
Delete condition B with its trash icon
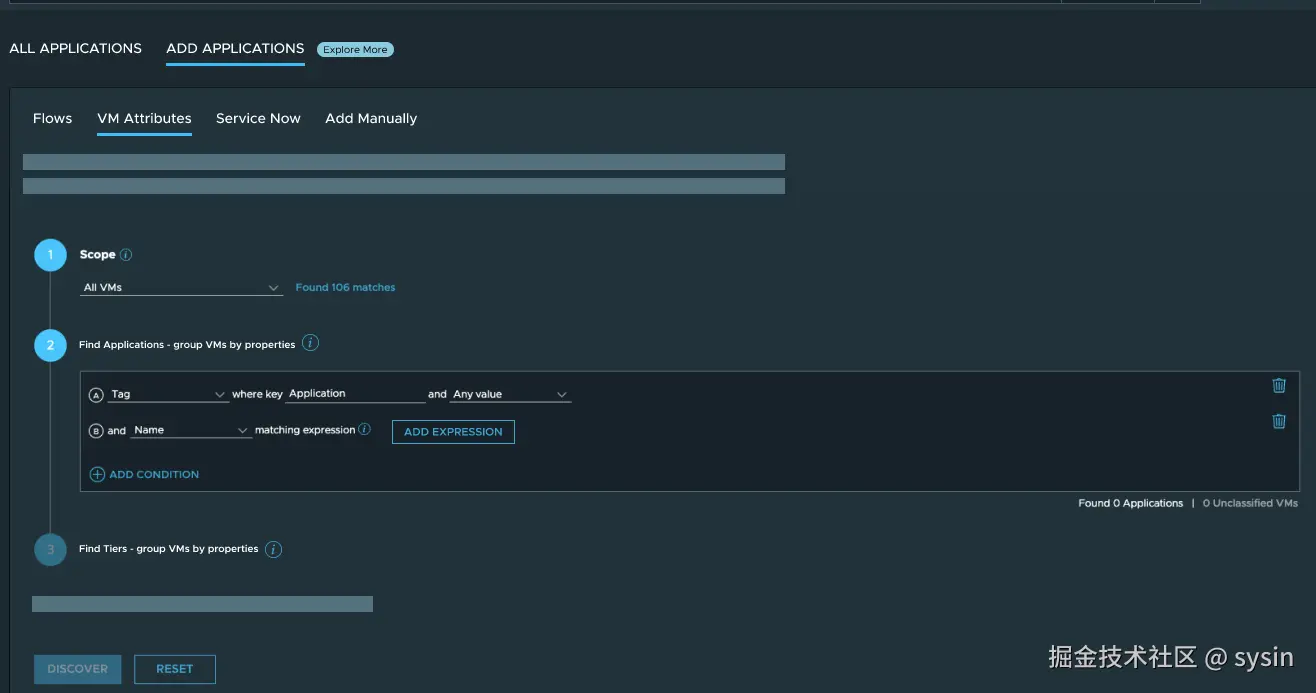point(1278,421)
